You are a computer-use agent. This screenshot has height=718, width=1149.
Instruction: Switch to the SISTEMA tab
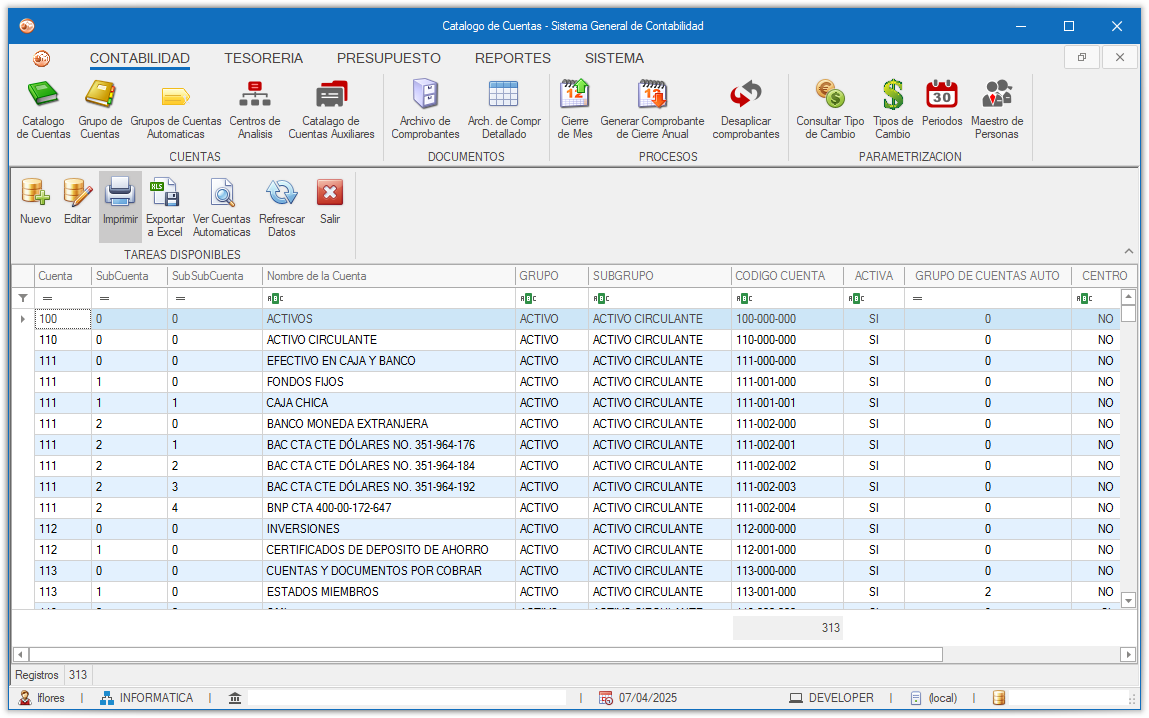point(614,59)
